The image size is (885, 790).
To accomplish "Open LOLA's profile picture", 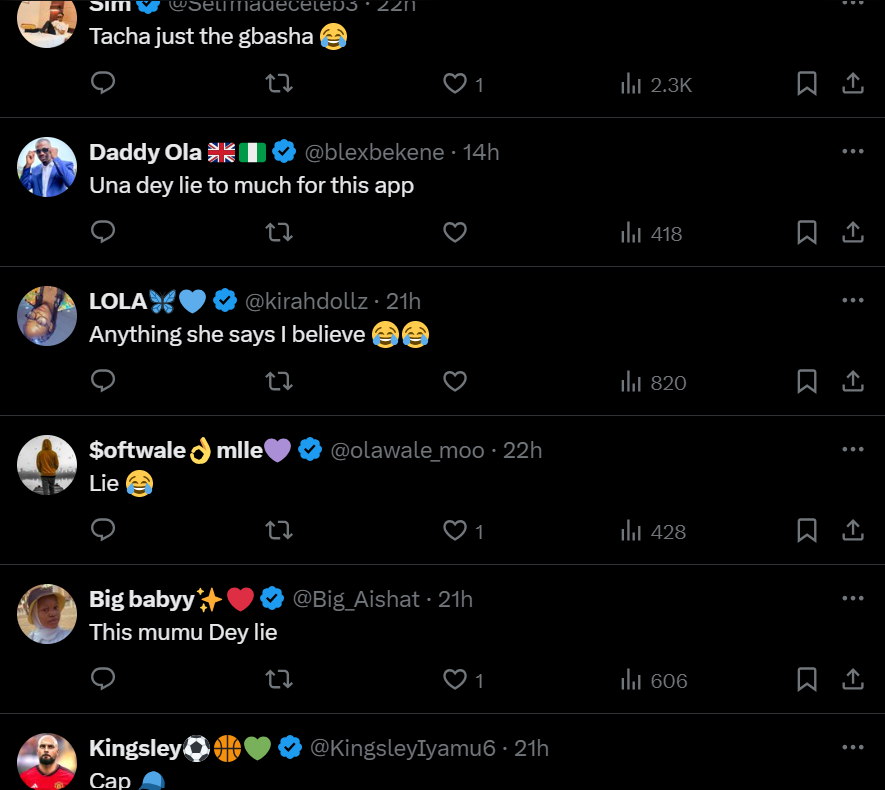I will [x=46, y=316].
